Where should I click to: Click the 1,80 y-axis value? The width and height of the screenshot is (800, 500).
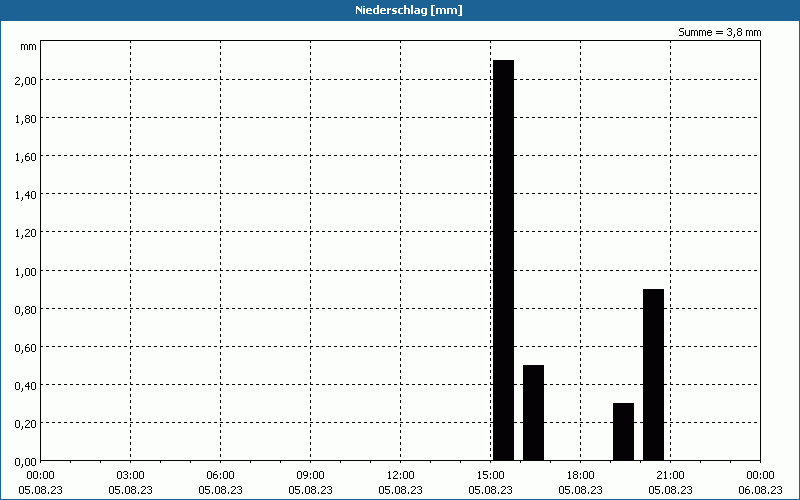tap(26, 119)
